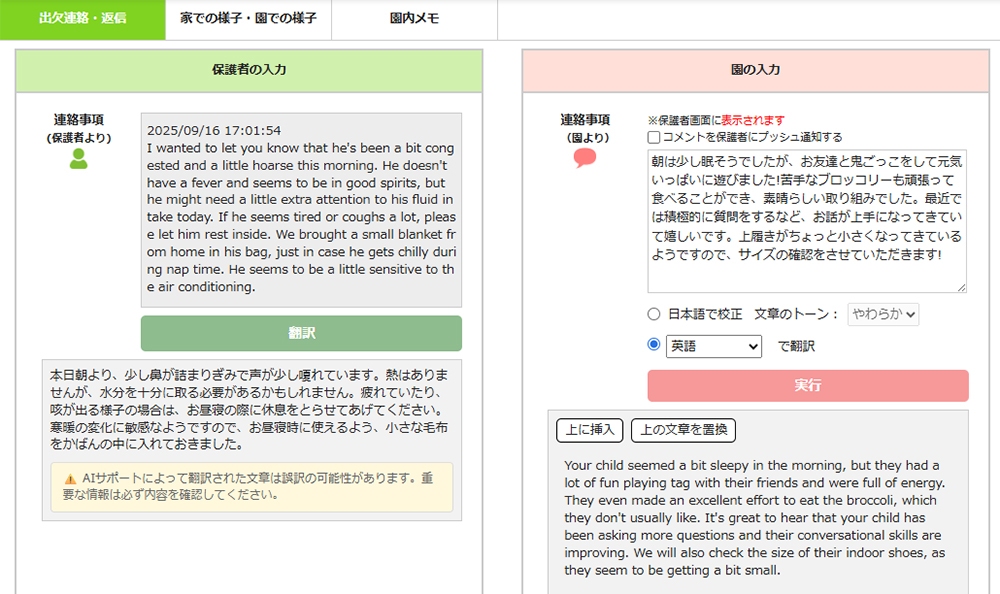This screenshot has width=1000, height=594.
Task: Click the red speech bubble icon
Action: [x=586, y=158]
